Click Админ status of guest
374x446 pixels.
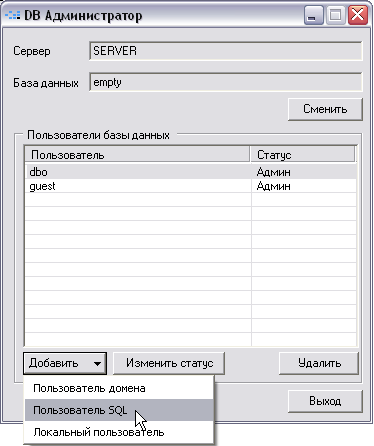coord(273,186)
